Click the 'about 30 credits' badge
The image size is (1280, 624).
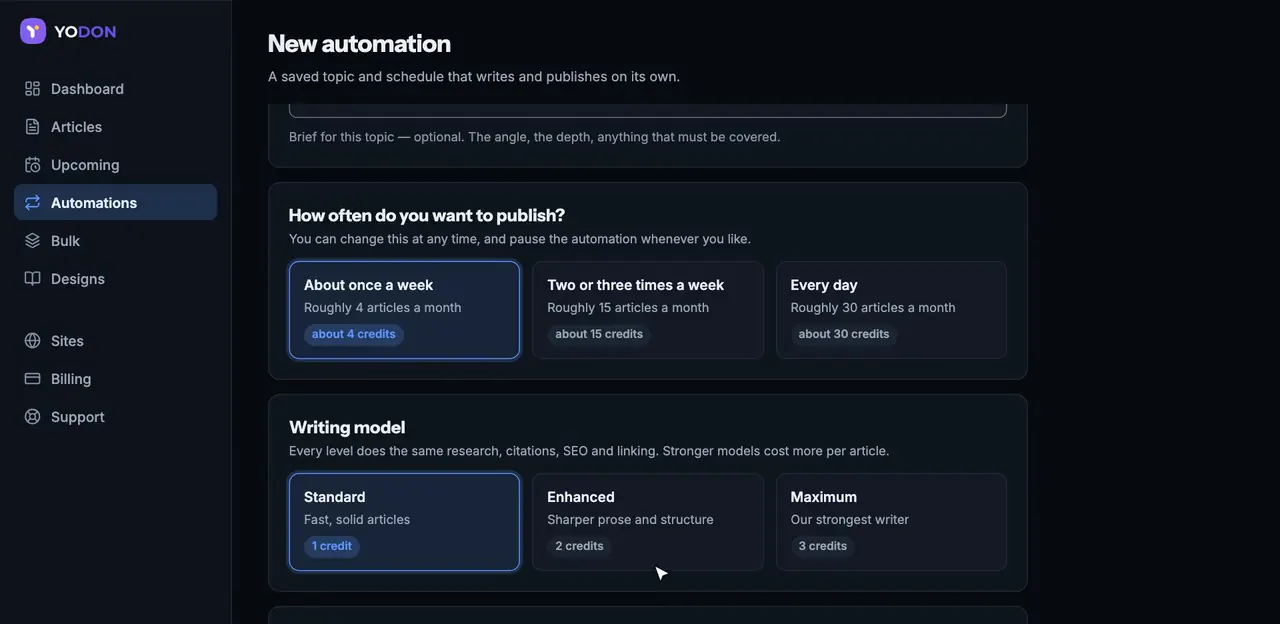point(844,334)
